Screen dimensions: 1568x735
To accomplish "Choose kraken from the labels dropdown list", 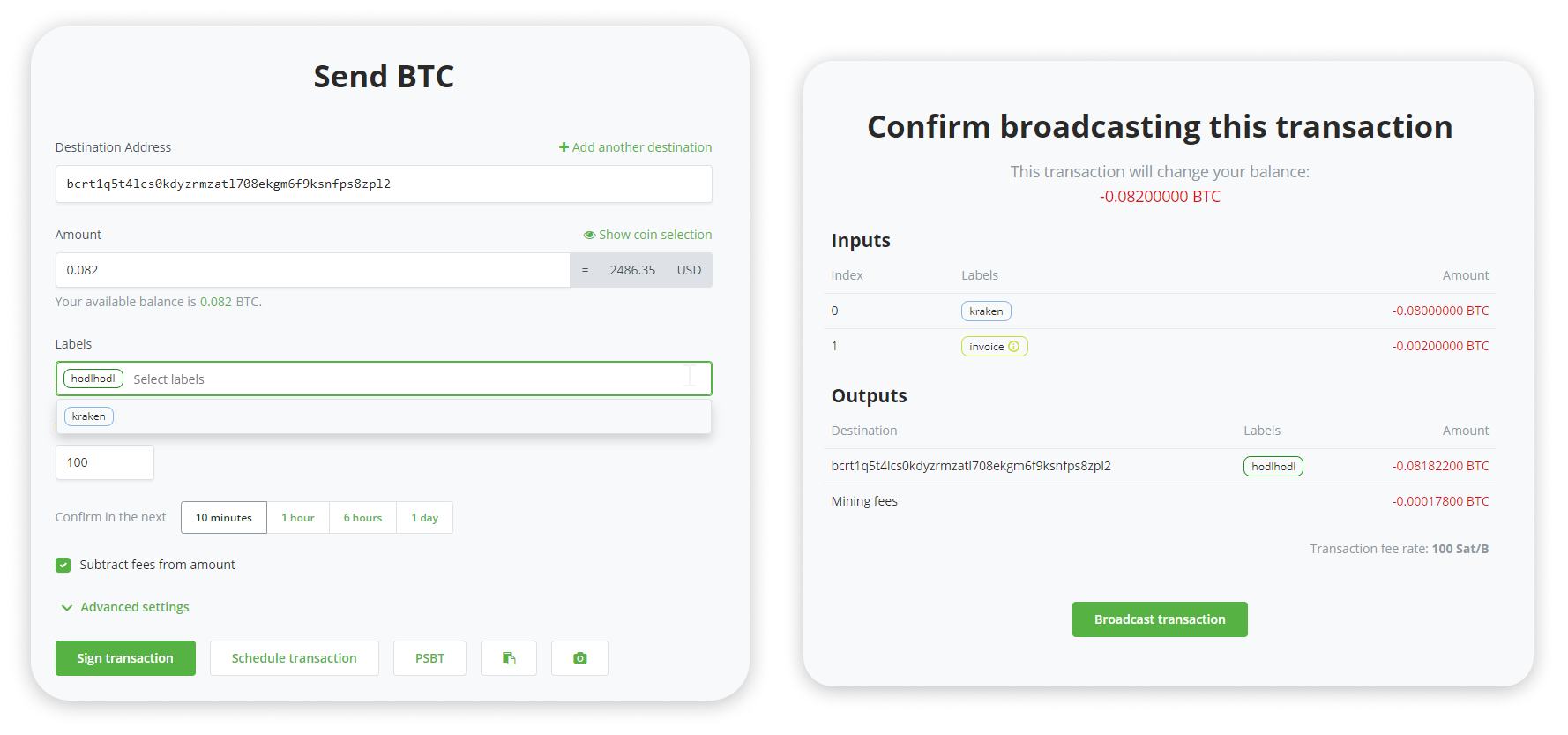I will point(89,416).
